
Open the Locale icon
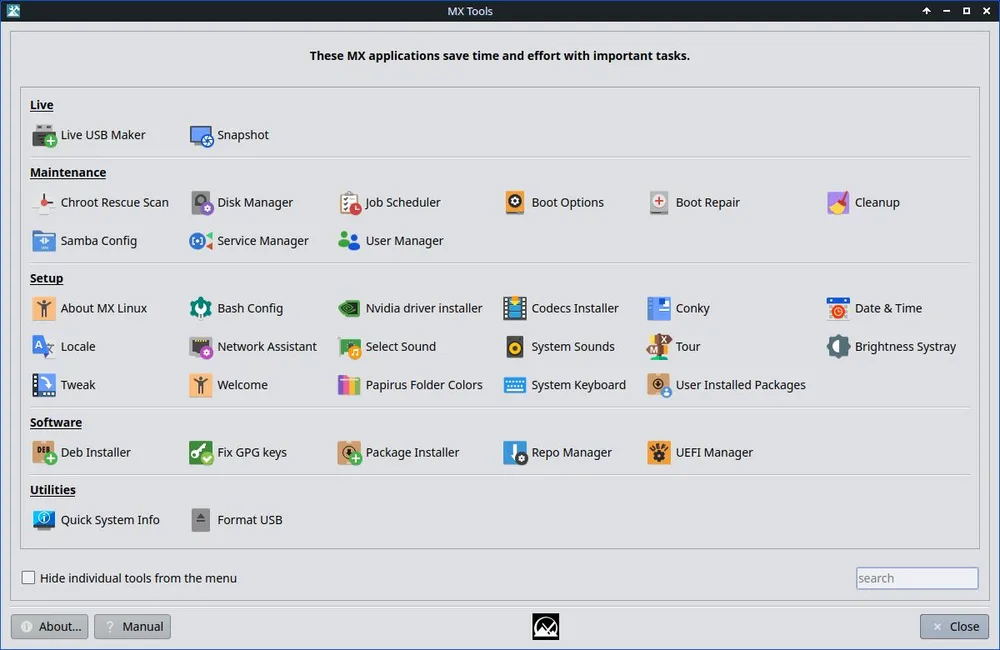pos(44,347)
